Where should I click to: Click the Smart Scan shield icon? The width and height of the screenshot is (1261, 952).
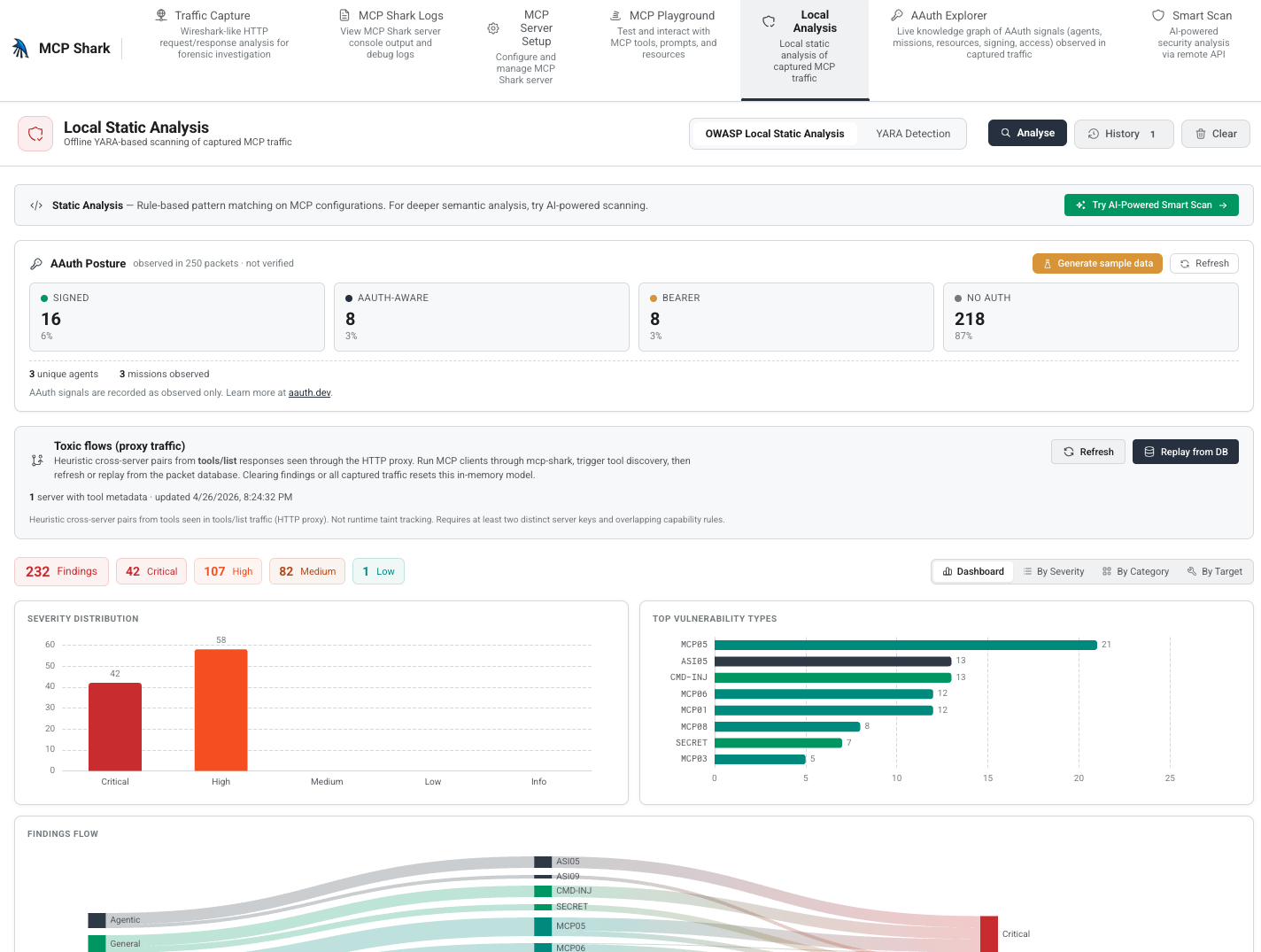pos(1158,15)
